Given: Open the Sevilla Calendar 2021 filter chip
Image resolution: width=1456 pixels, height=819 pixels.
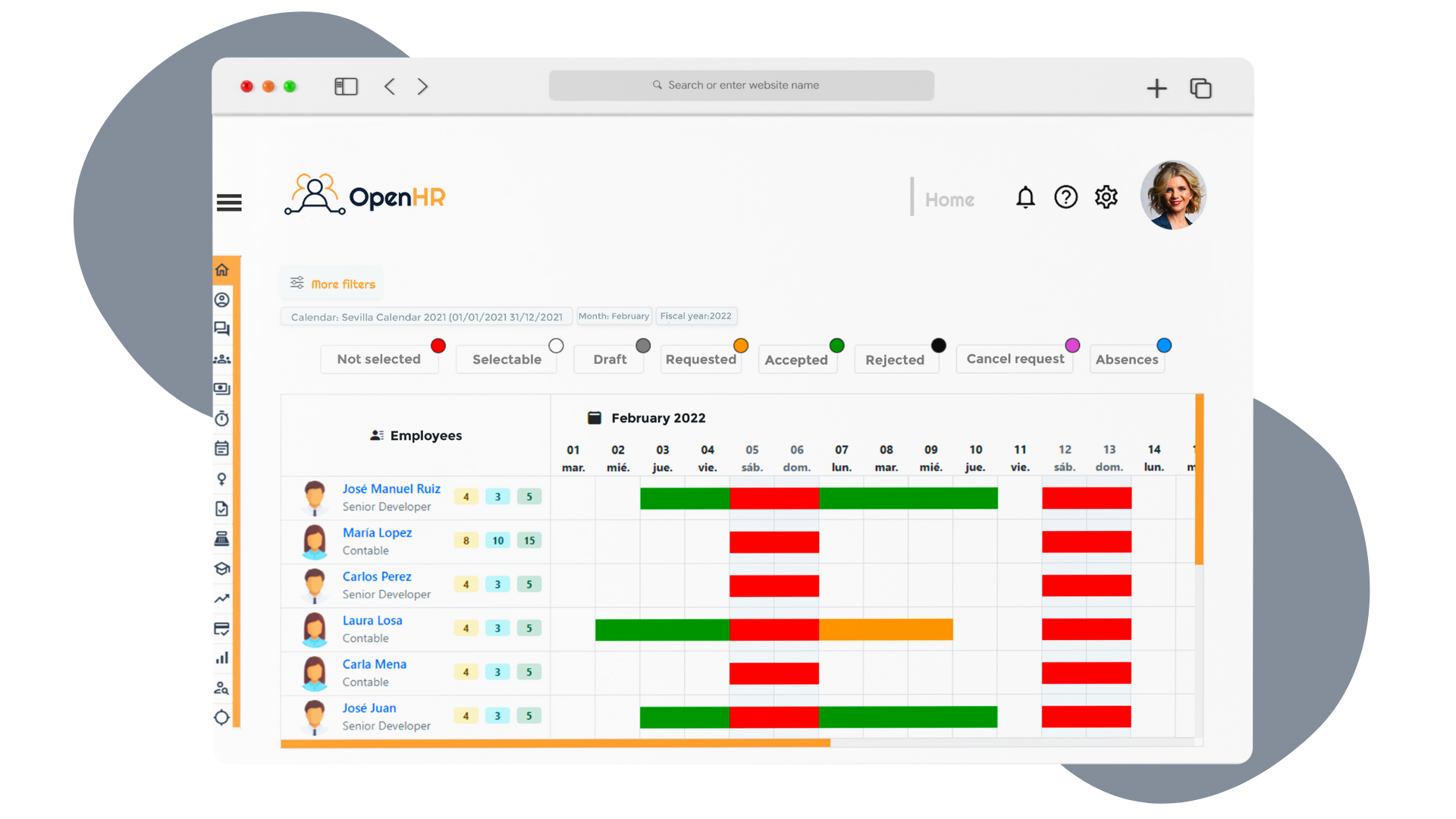Looking at the screenshot, I should coord(428,316).
